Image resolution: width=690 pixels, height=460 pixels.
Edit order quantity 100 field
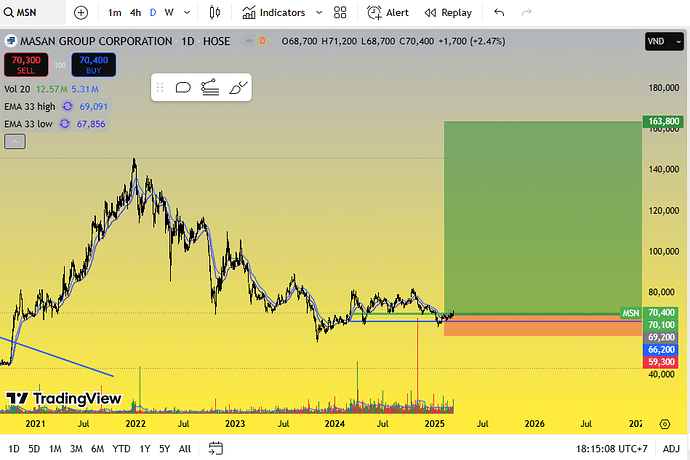tap(60, 65)
